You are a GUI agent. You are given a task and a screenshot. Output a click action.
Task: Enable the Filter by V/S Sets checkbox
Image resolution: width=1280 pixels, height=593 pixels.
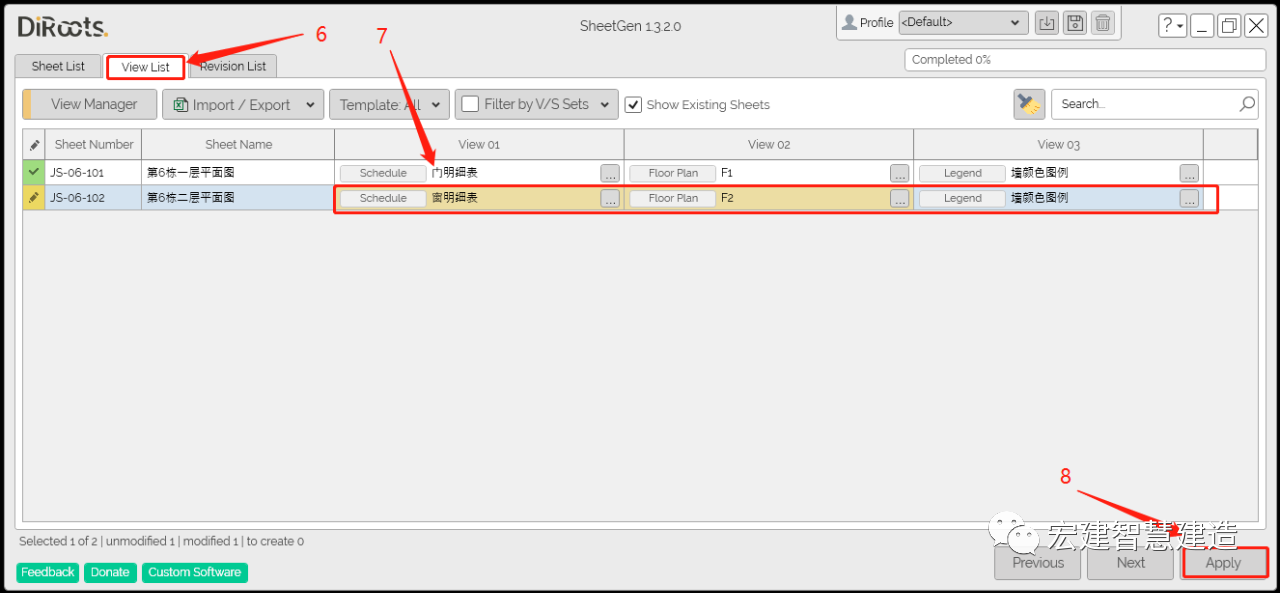470,104
